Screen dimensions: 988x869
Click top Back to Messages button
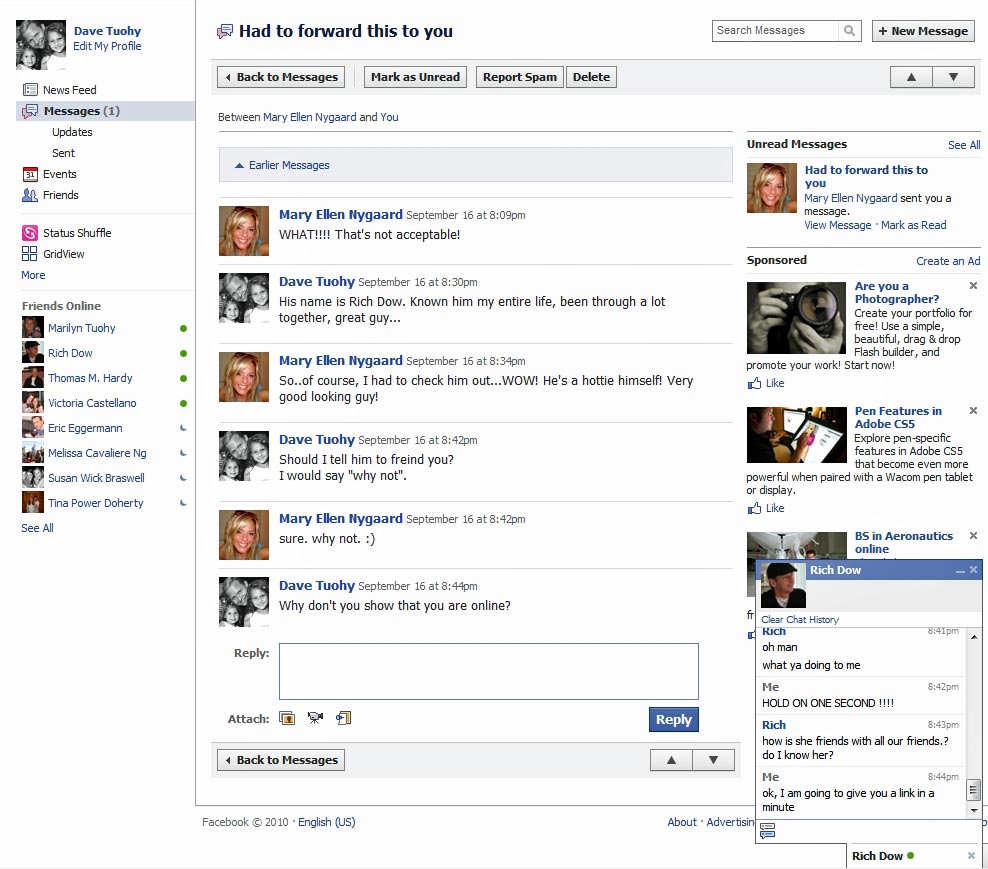[x=281, y=77]
